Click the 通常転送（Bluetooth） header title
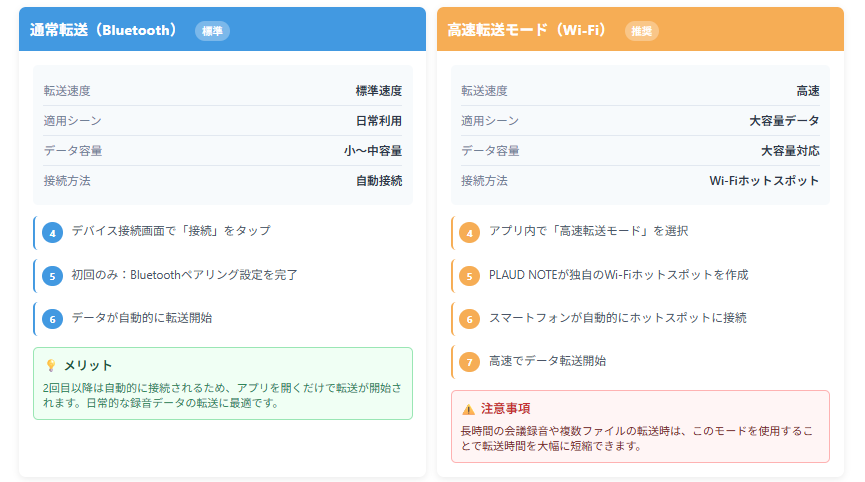This screenshot has height=482, width=865. tap(103, 30)
